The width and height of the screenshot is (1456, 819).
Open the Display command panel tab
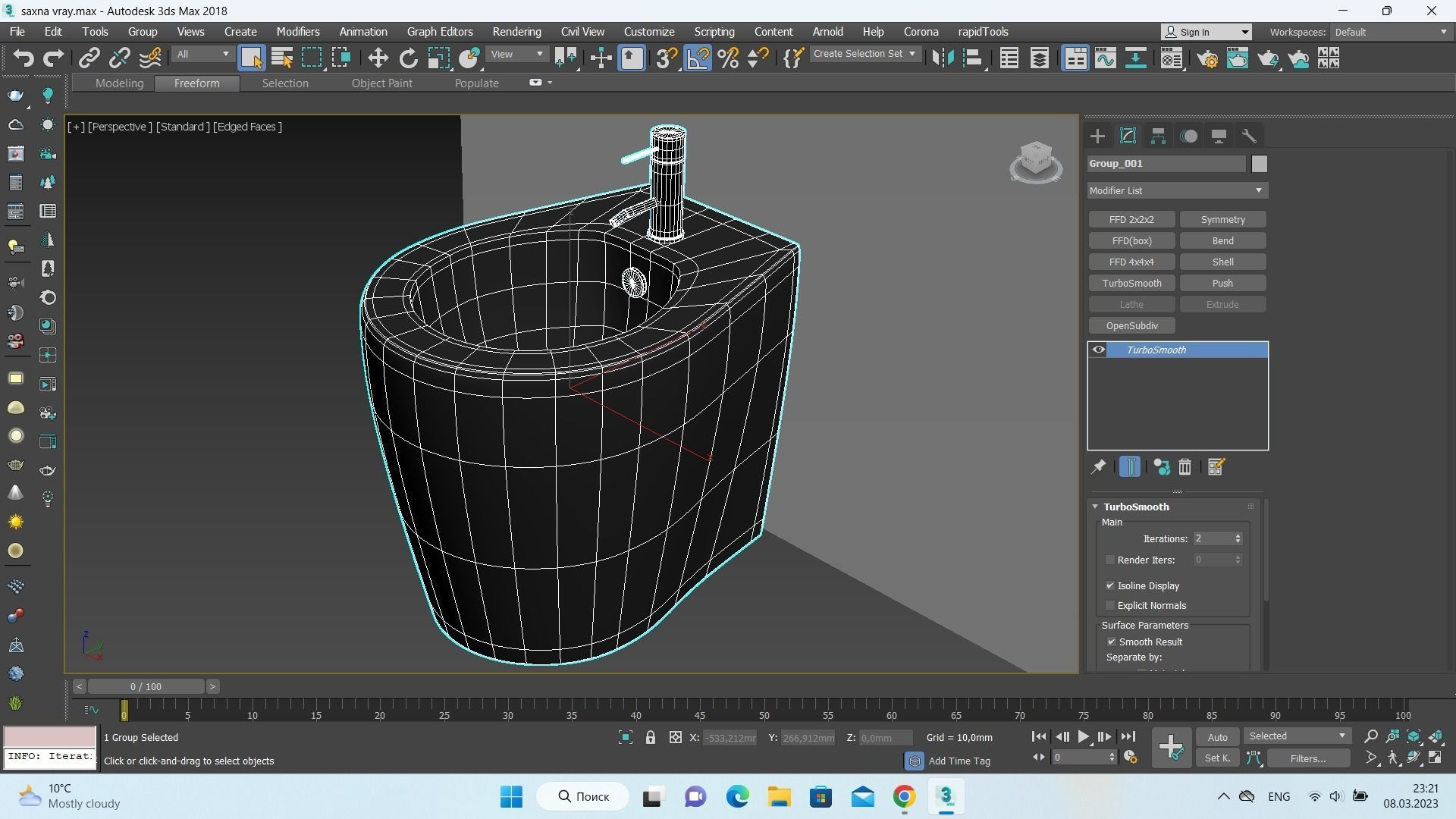coord(1219,136)
